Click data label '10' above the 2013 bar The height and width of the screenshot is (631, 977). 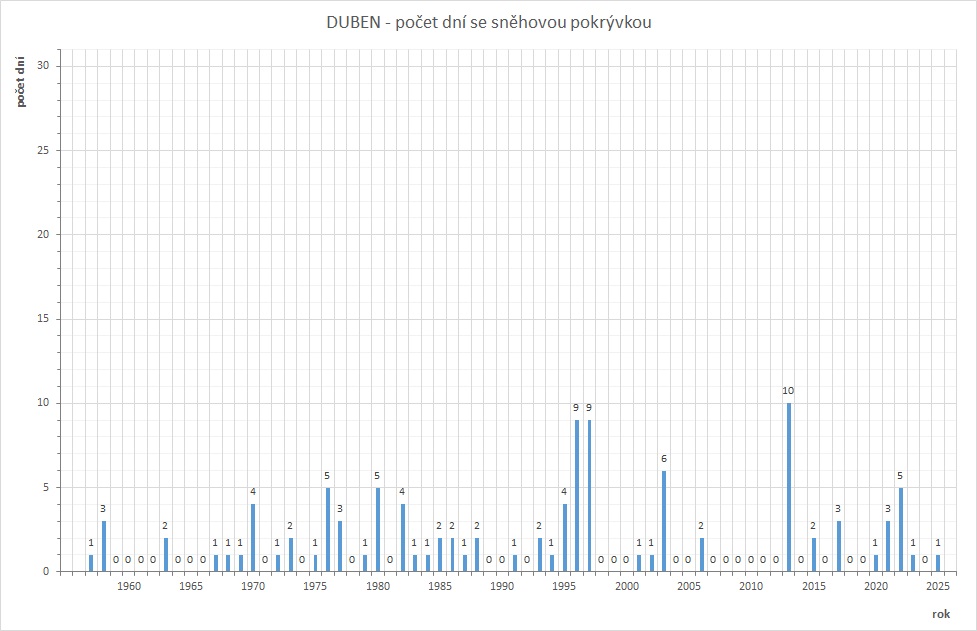788,391
